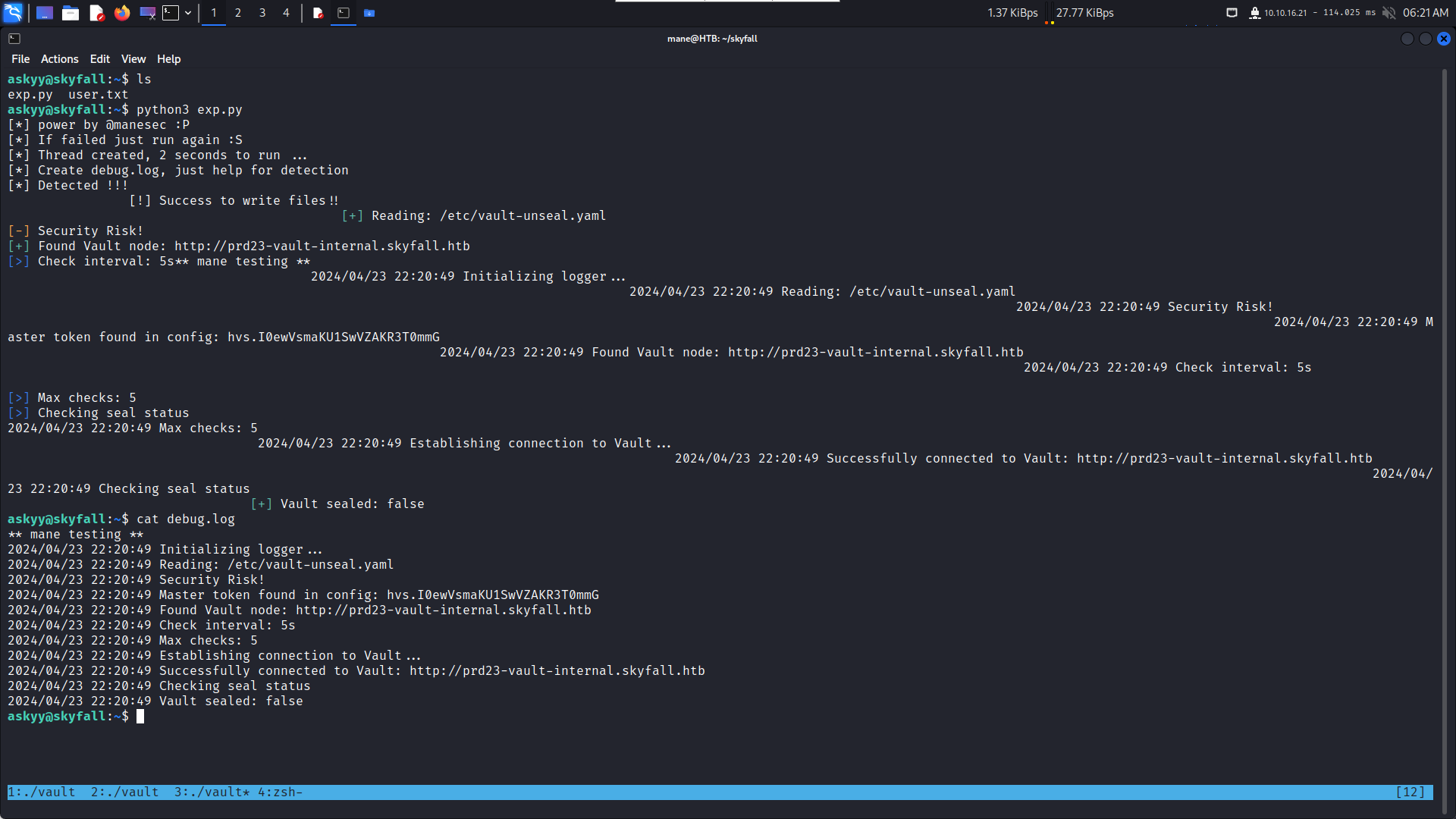The width and height of the screenshot is (1456, 819).
Task: Click the VPN lock status icon
Action: [1255, 13]
